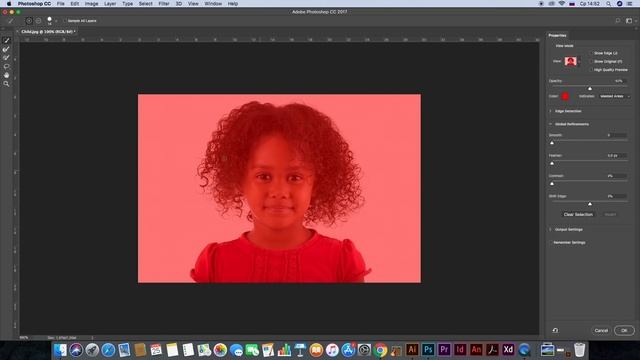Collapse the Global Refinements section
This screenshot has width=640, height=360.
(550, 124)
